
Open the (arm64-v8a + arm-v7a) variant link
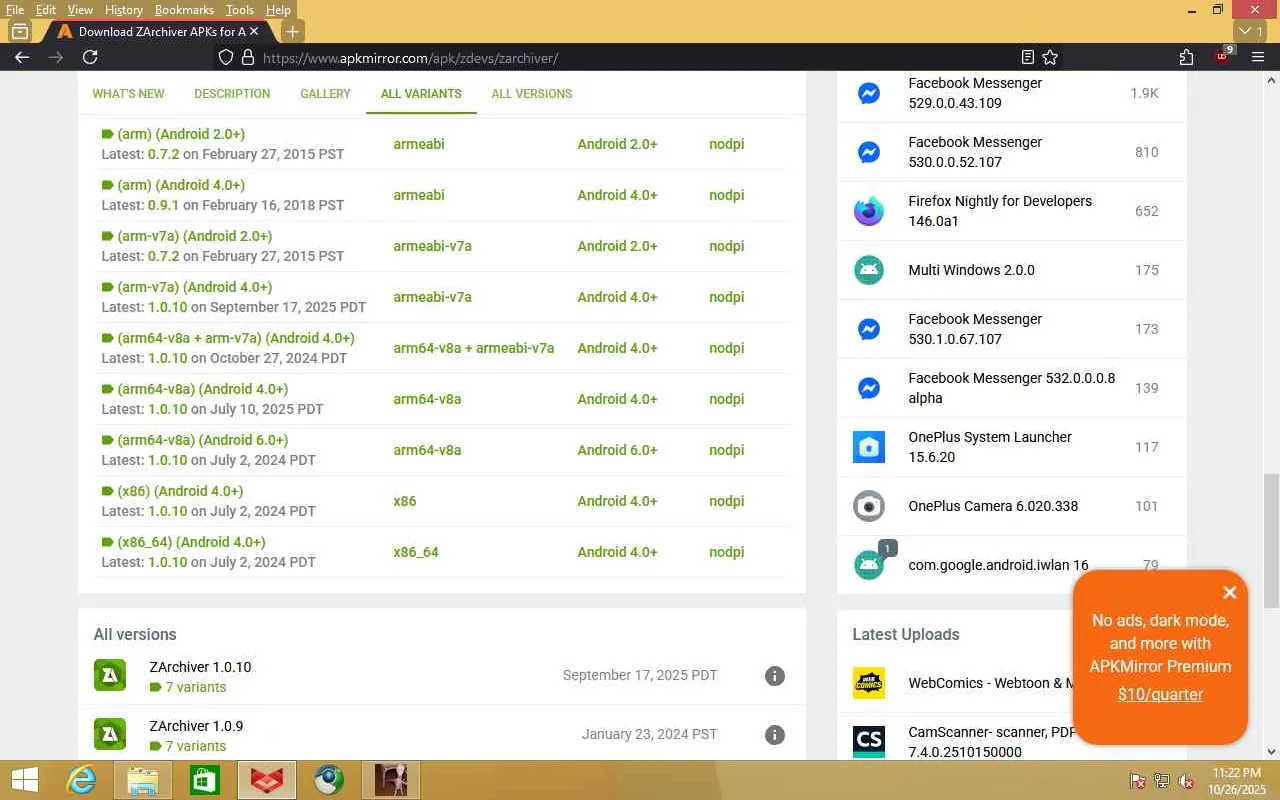236,338
